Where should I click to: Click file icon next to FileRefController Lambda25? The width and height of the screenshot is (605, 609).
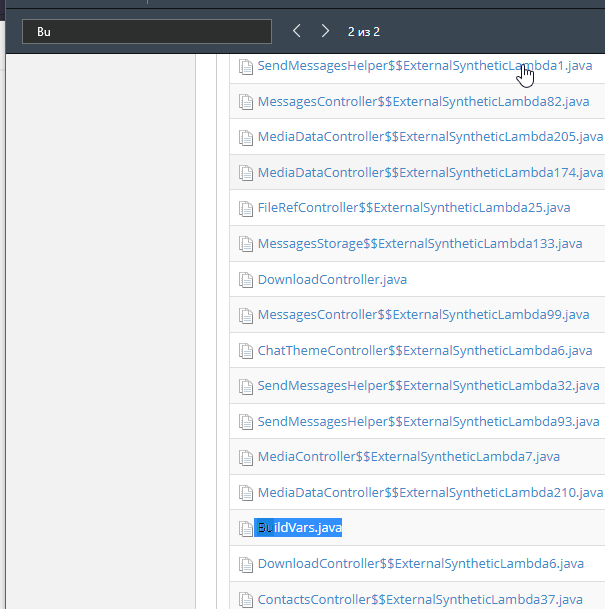click(246, 208)
